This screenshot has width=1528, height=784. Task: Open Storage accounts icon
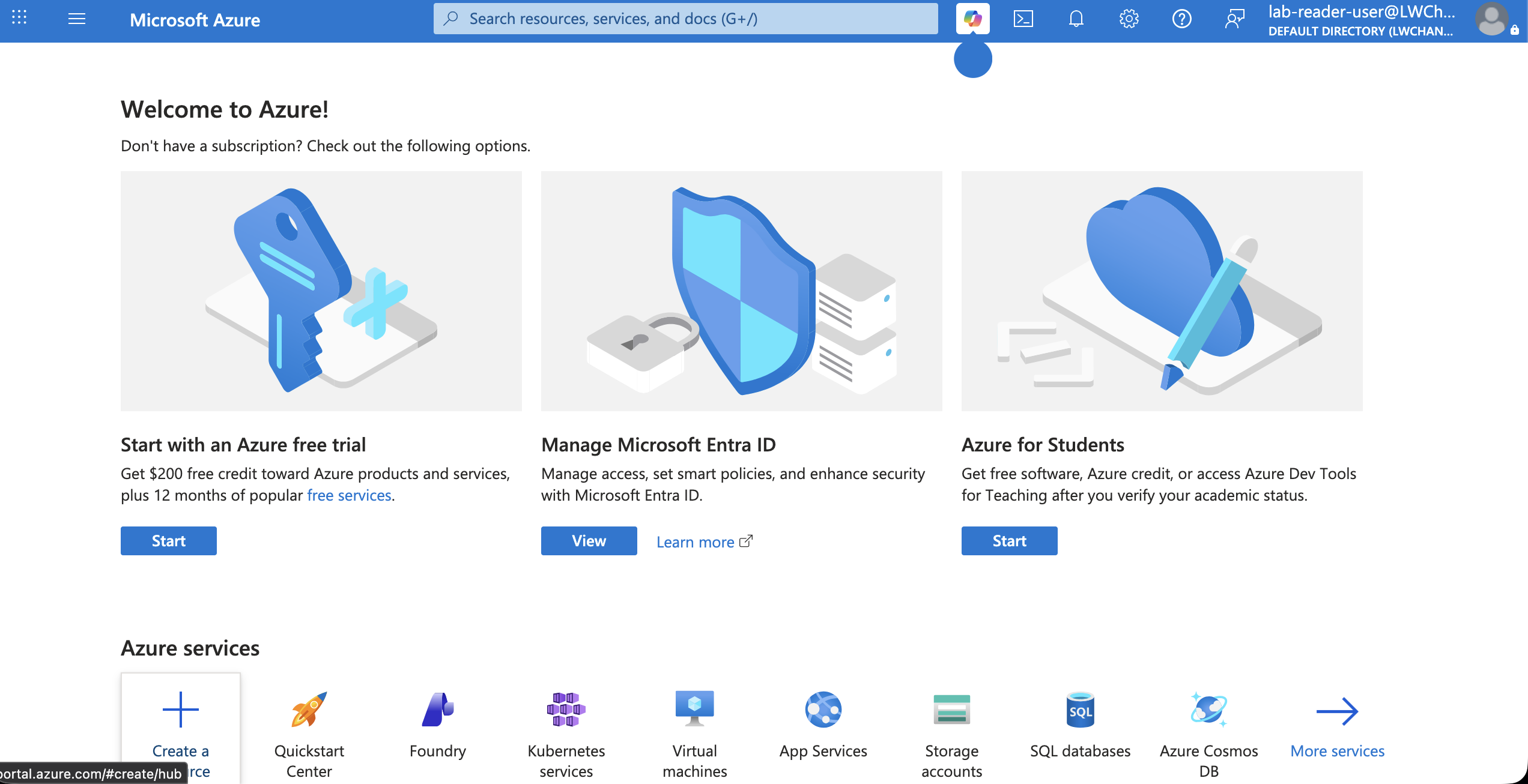pos(952,710)
